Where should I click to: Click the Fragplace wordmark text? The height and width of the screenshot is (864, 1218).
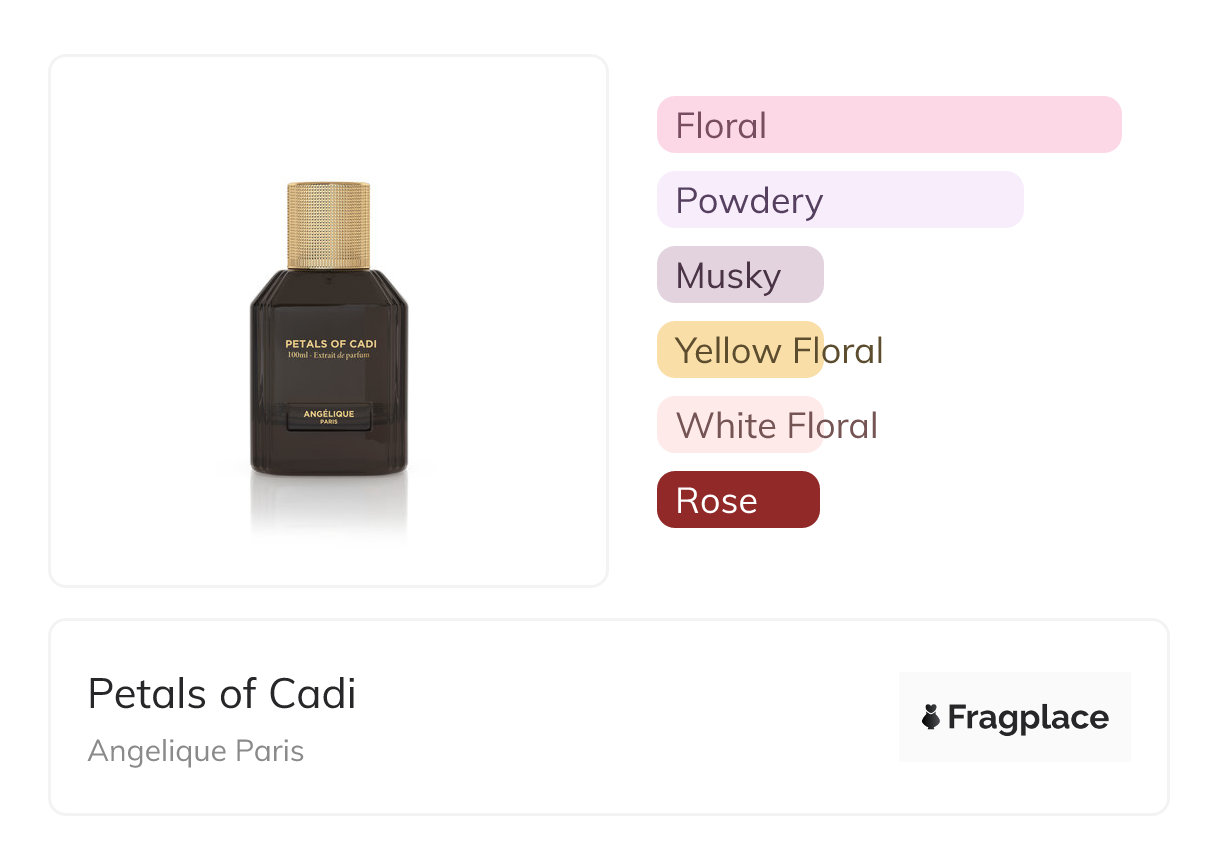tap(1028, 717)
